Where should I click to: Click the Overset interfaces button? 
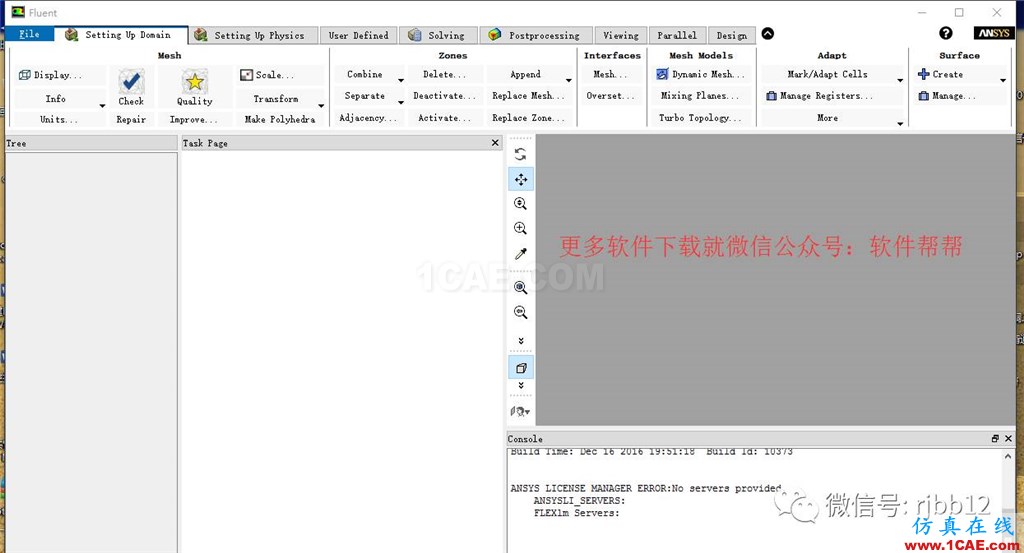610,96
